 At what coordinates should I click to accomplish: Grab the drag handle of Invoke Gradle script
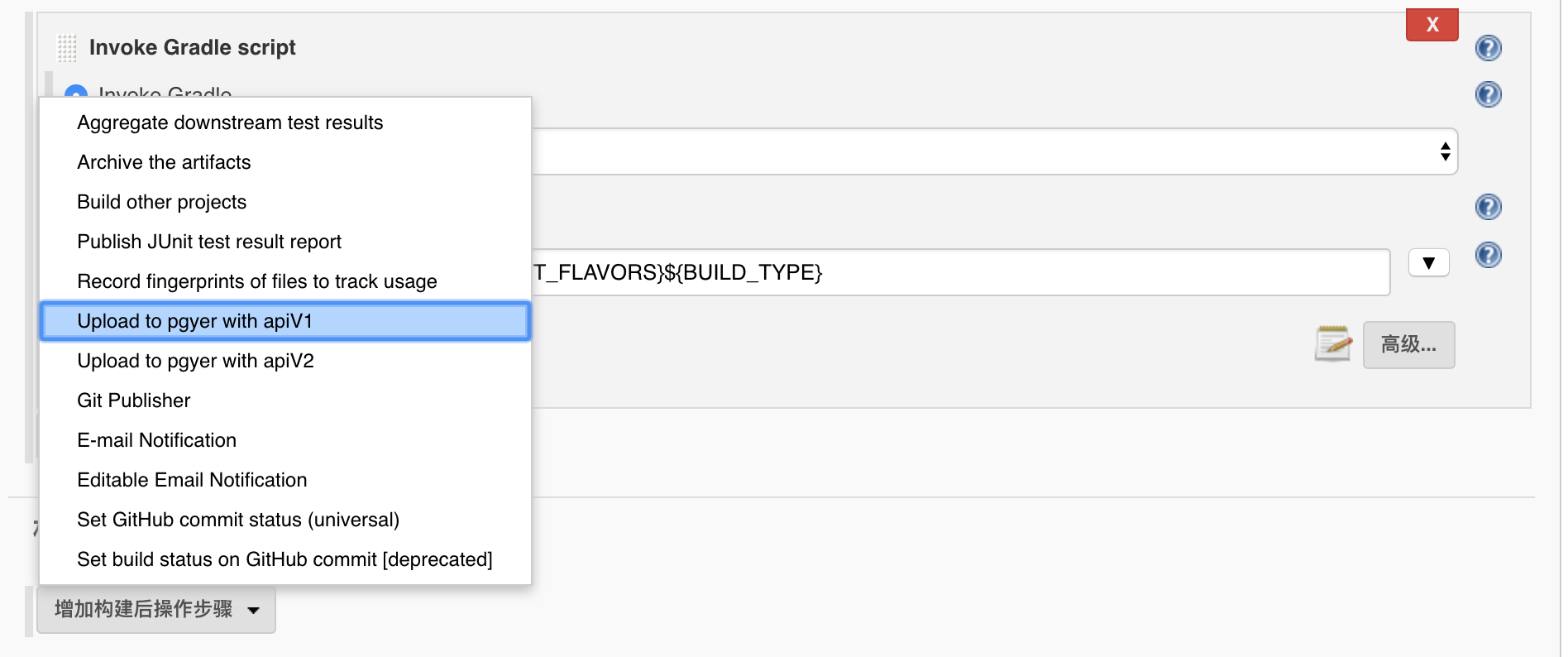coord(67,48)
